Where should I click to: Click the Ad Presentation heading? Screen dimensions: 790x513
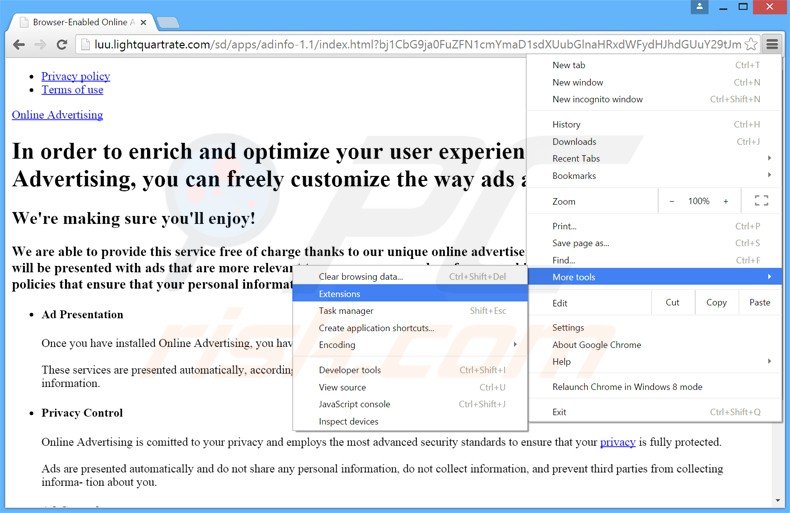tap(82, 314)
